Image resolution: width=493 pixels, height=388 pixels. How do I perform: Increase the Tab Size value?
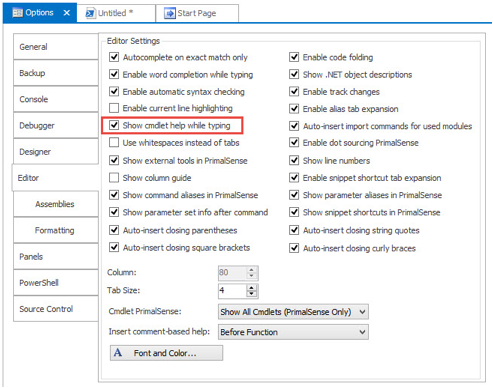coord(252,288)
